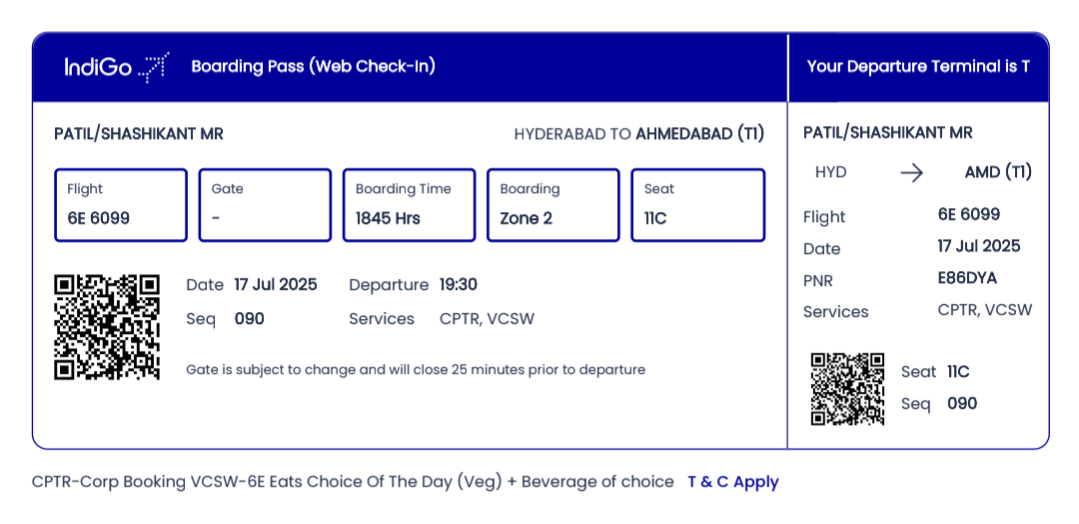This screenshot has width=1079, height=524.
Task: Click the Departure time 19:30
Action: tap(458, 284)
